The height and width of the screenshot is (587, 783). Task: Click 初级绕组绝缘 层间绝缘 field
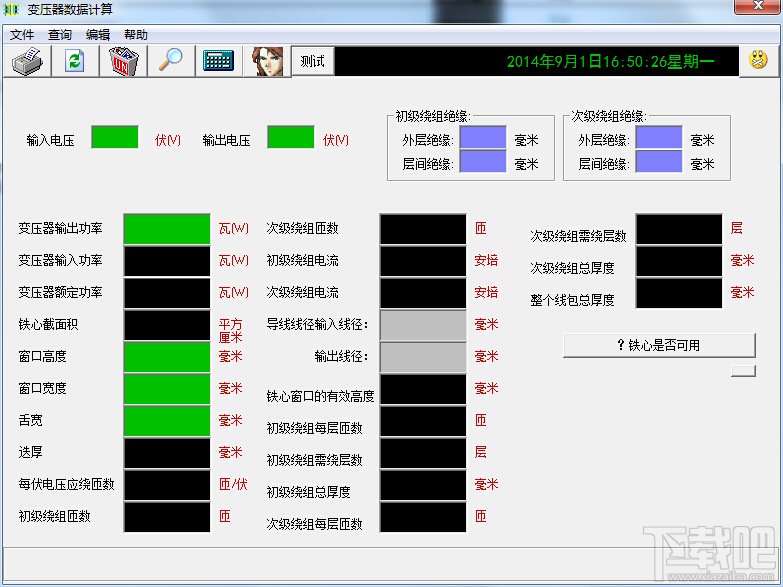point(483,161)
